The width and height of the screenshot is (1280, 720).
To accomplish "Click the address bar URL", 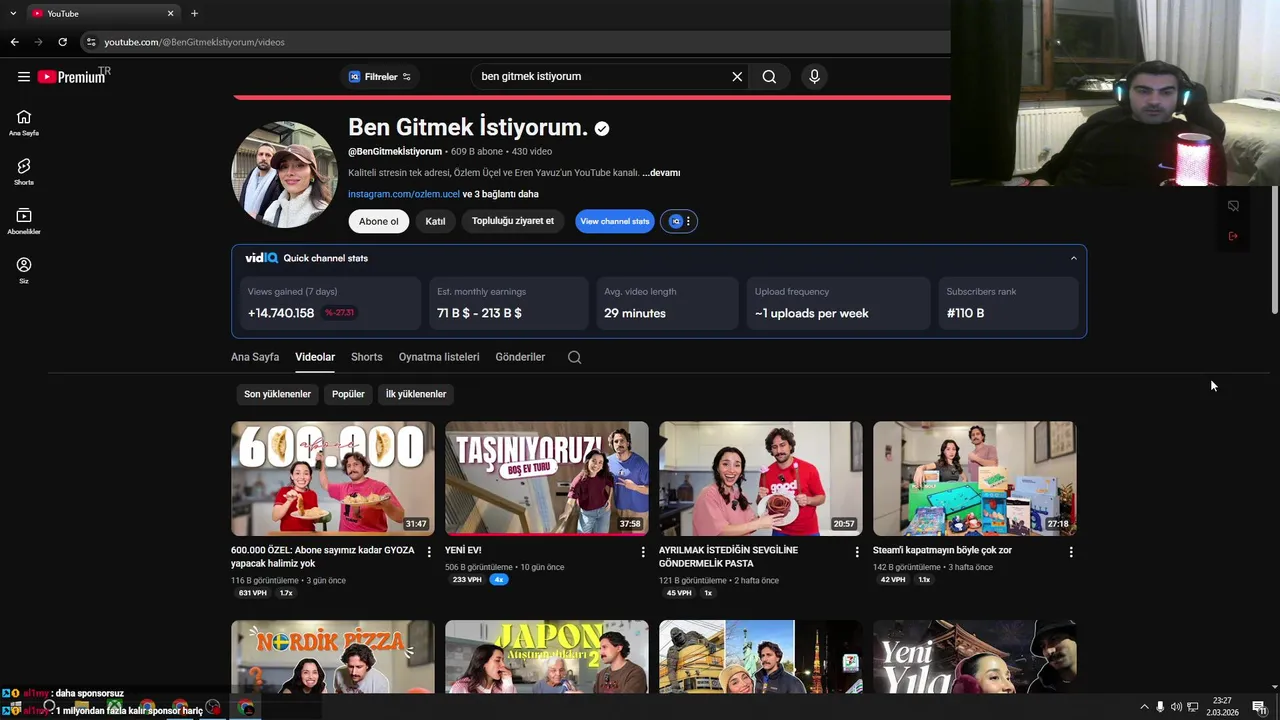I will [x=194, y=42].
